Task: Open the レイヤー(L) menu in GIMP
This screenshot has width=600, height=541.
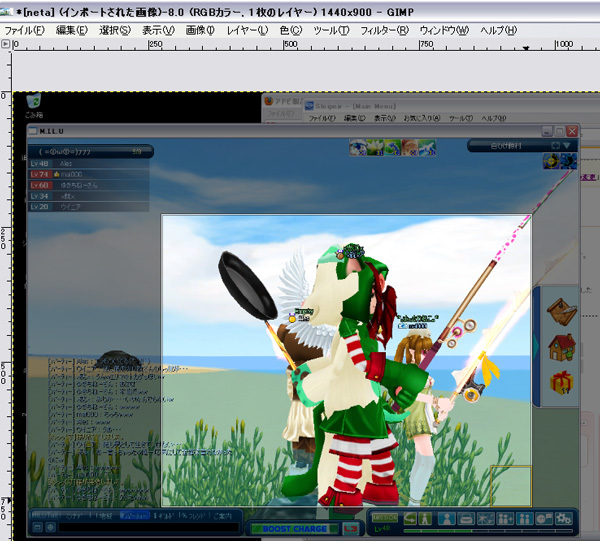Action: (x=247, y=30)
